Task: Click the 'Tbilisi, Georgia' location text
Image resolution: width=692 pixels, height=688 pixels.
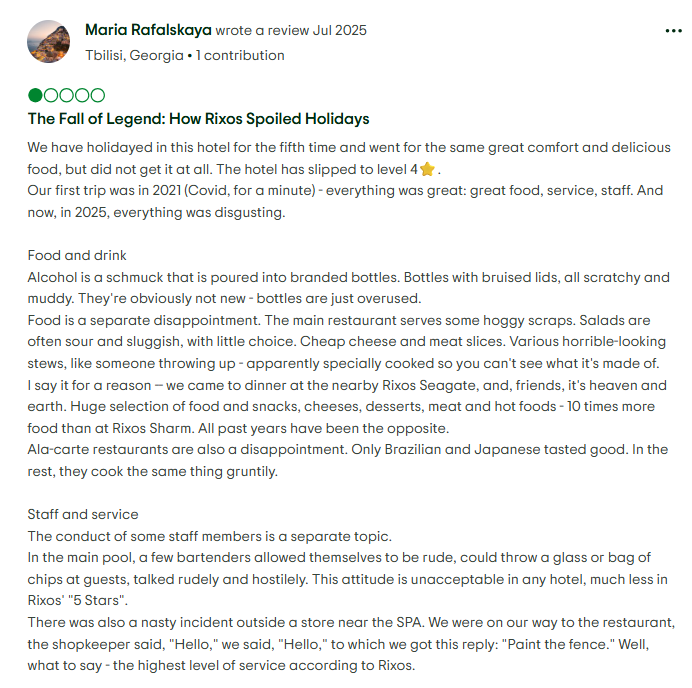Action: pyautogui.click(x=134, y=55)
